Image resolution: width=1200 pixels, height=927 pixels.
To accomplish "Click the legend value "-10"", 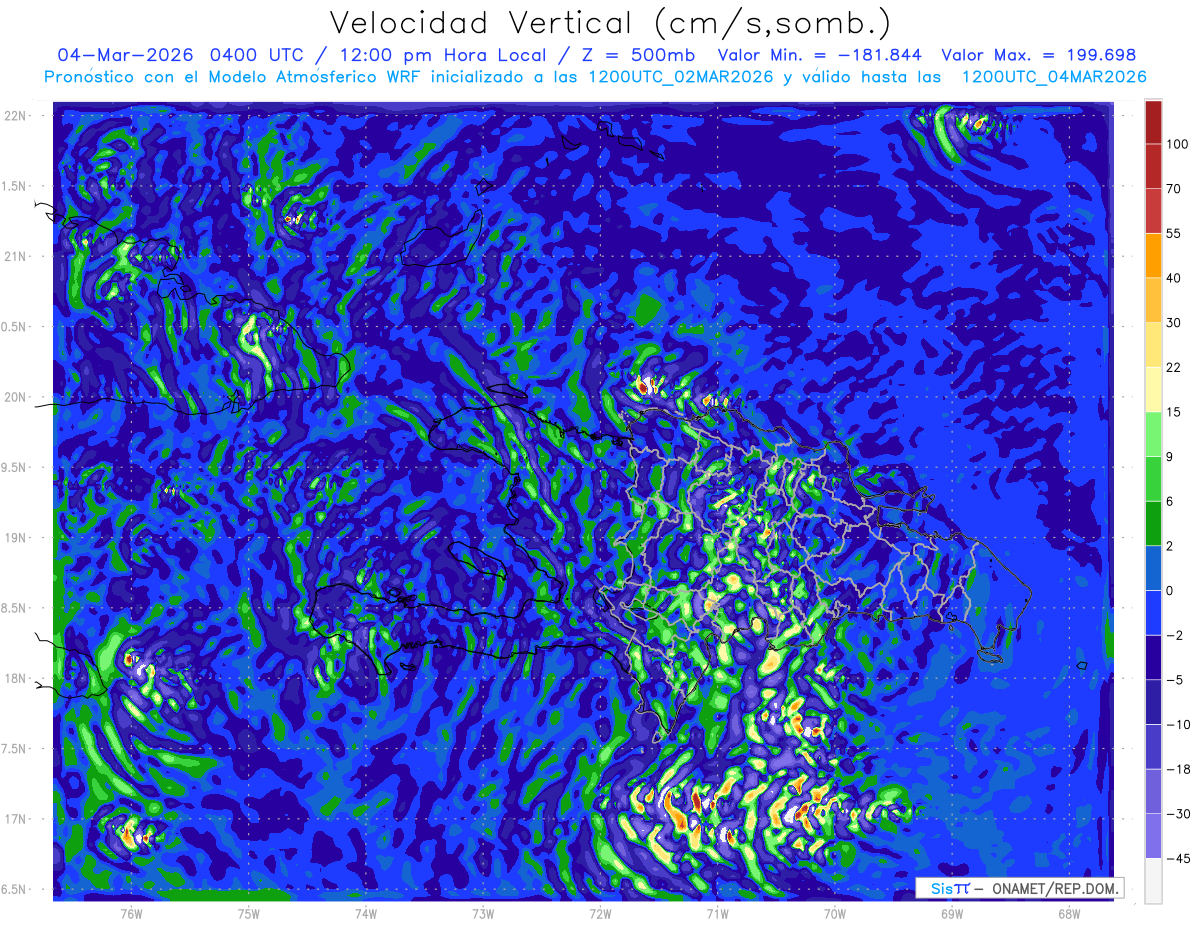I will click(x=1177, y=724).
